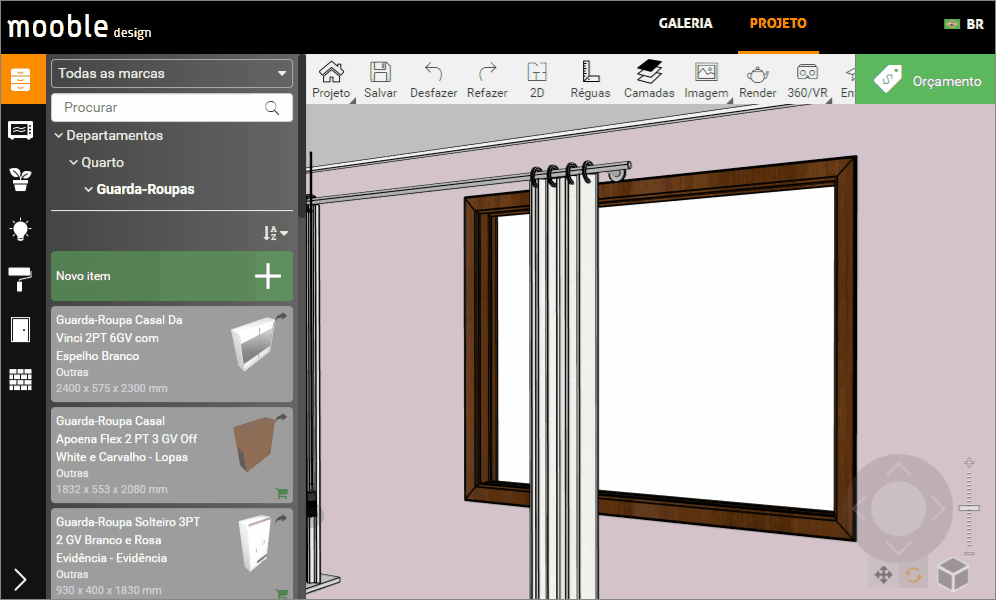This screenshot has width=996, height=600.
Task: Click Salvar to save the project
Action: (x=380, y=79)
